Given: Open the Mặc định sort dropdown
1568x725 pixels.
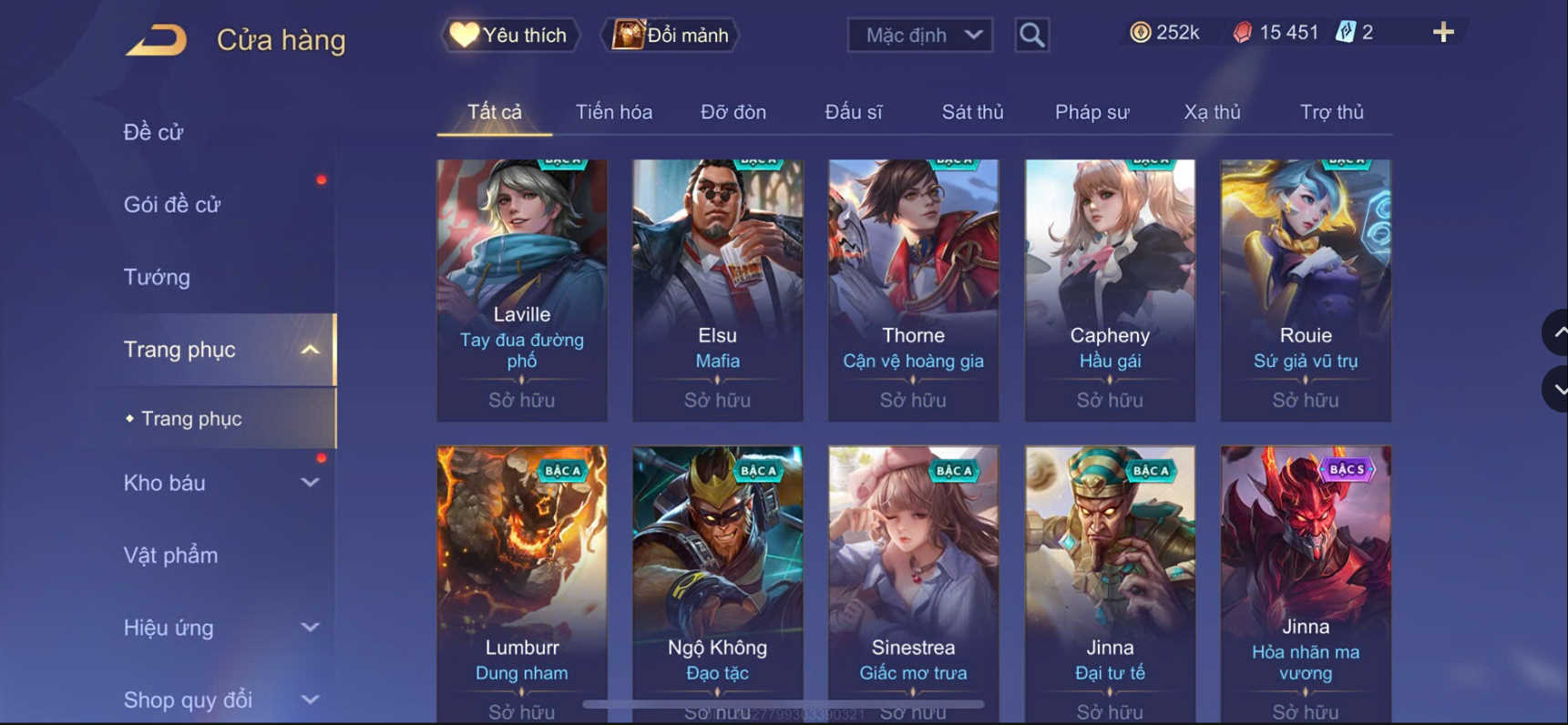Looking at the screenshot, I should [920, 35].
